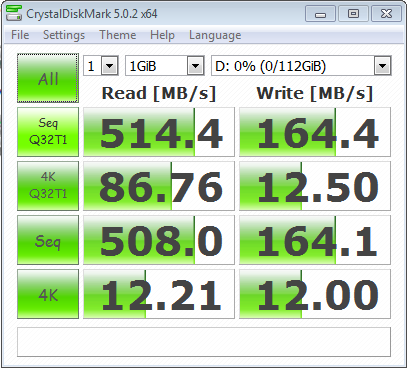The image size is (407, 368).
Task: Click the 12.21 4K read result
Action: pos(159,294)
